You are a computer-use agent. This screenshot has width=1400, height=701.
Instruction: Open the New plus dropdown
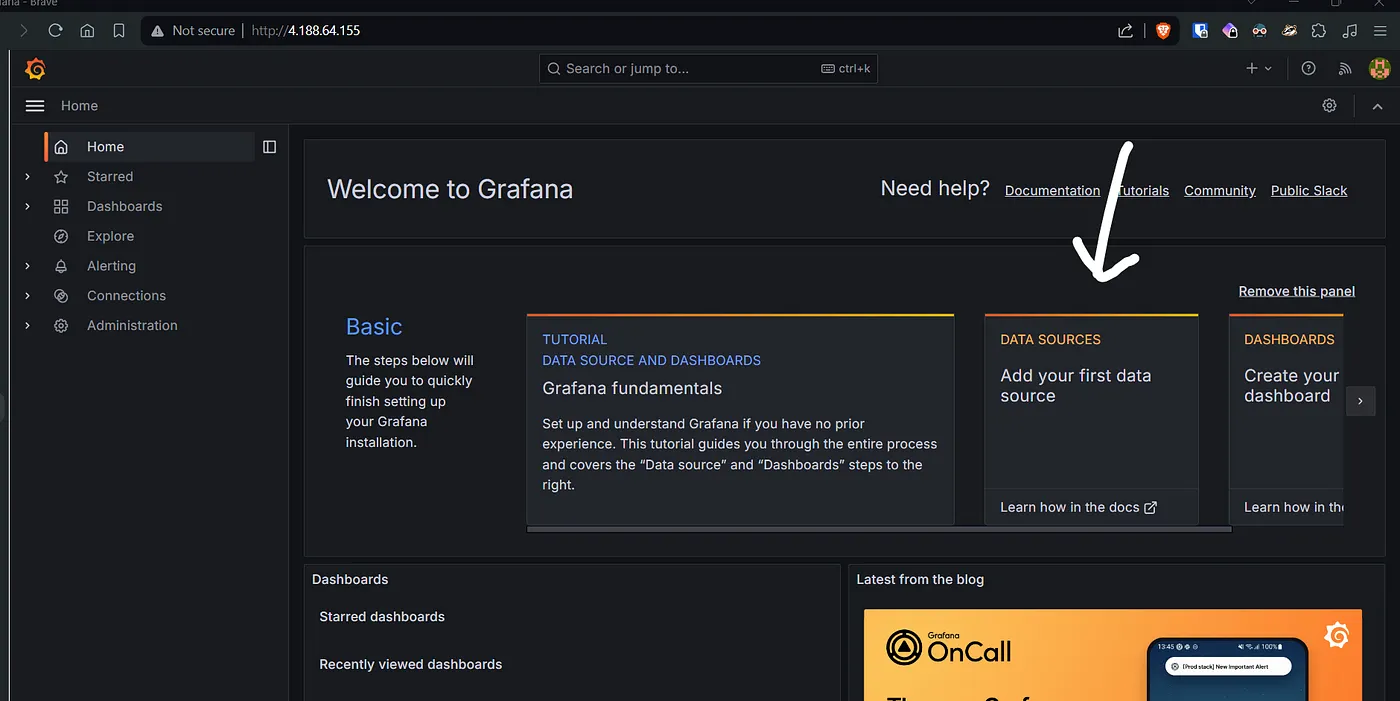[x=1258, y=68]
